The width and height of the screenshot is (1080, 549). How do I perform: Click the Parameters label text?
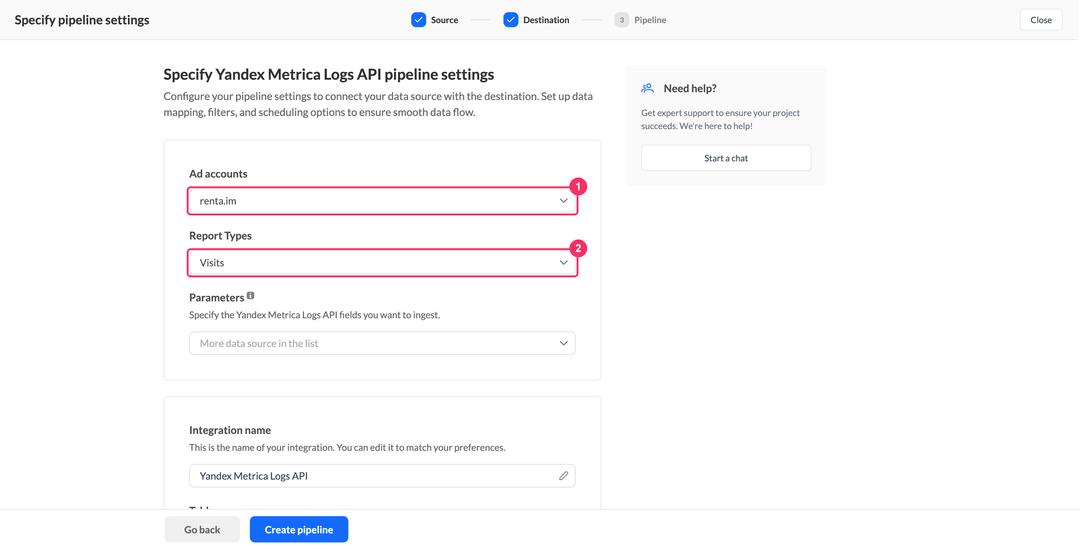(x=217, y=298)
